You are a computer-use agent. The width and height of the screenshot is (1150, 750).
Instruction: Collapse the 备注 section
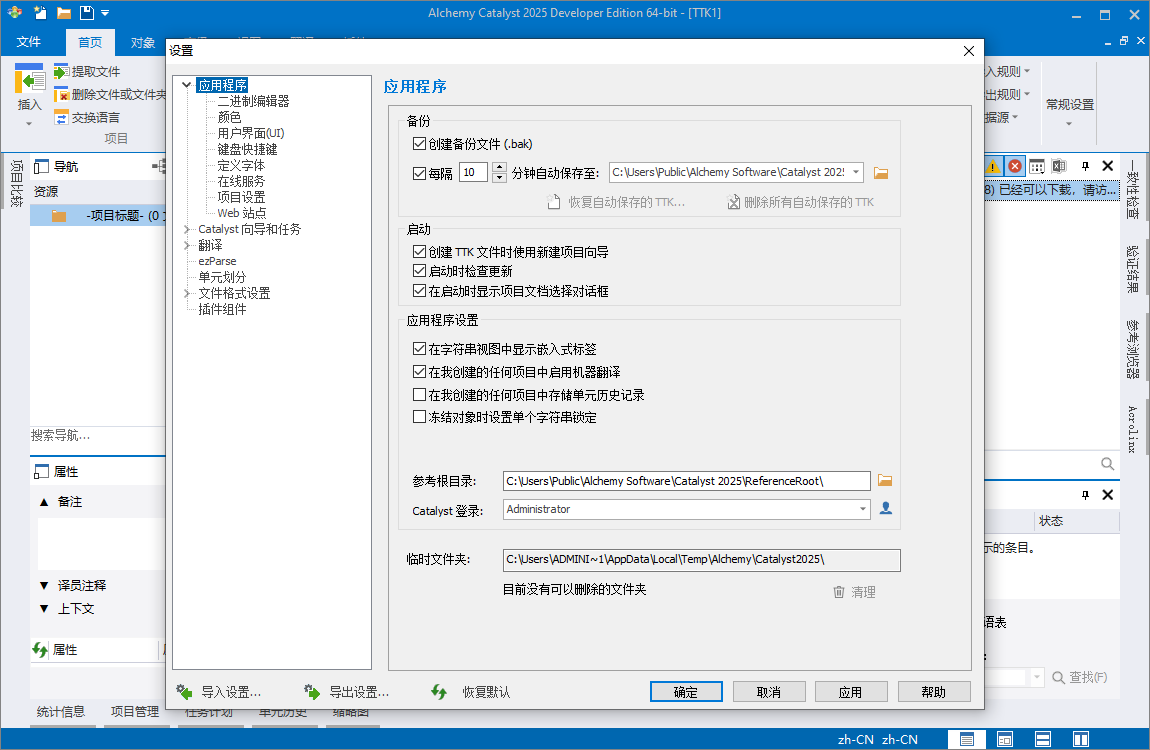(44, 502)
